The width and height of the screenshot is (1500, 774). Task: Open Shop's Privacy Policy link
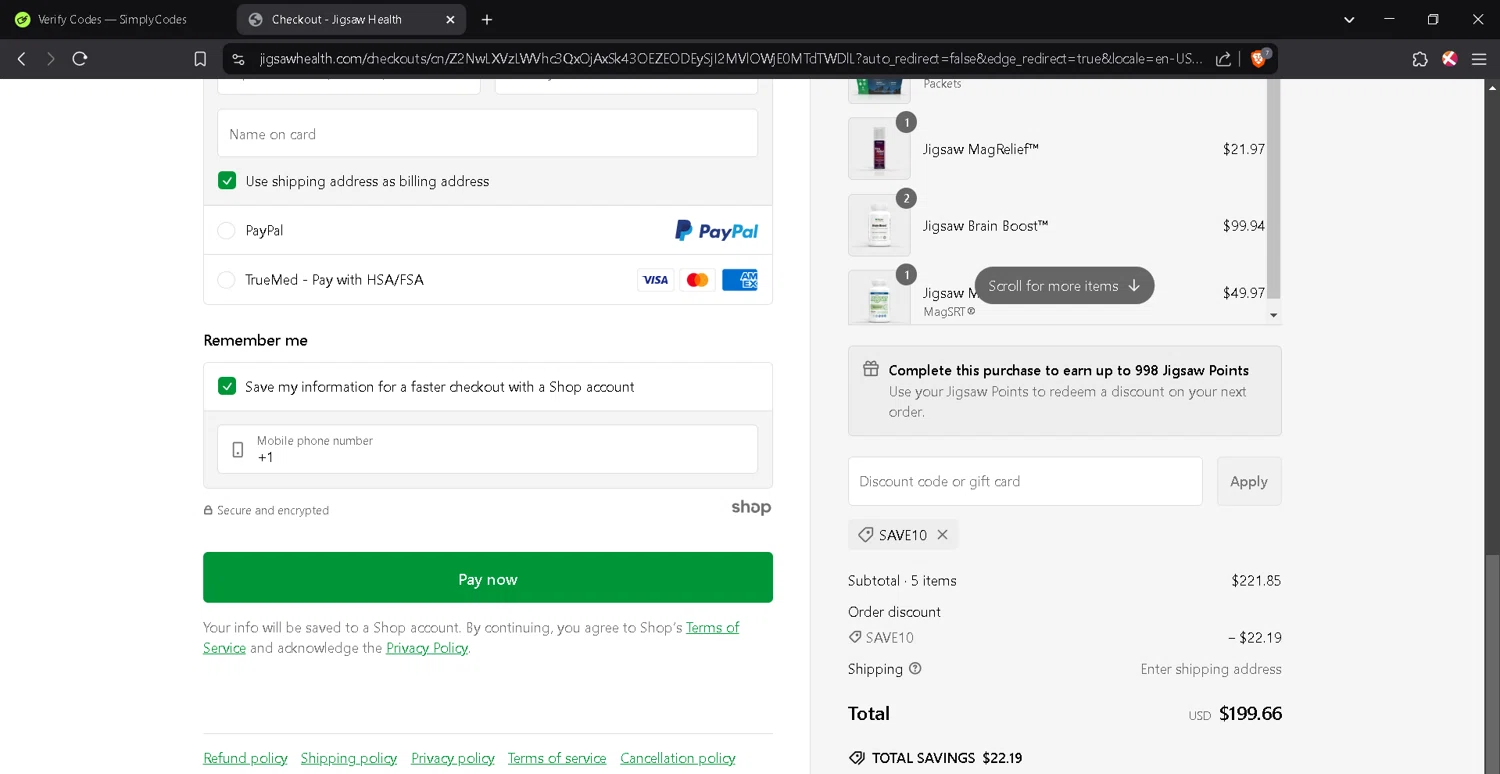[x=427, y=648]
